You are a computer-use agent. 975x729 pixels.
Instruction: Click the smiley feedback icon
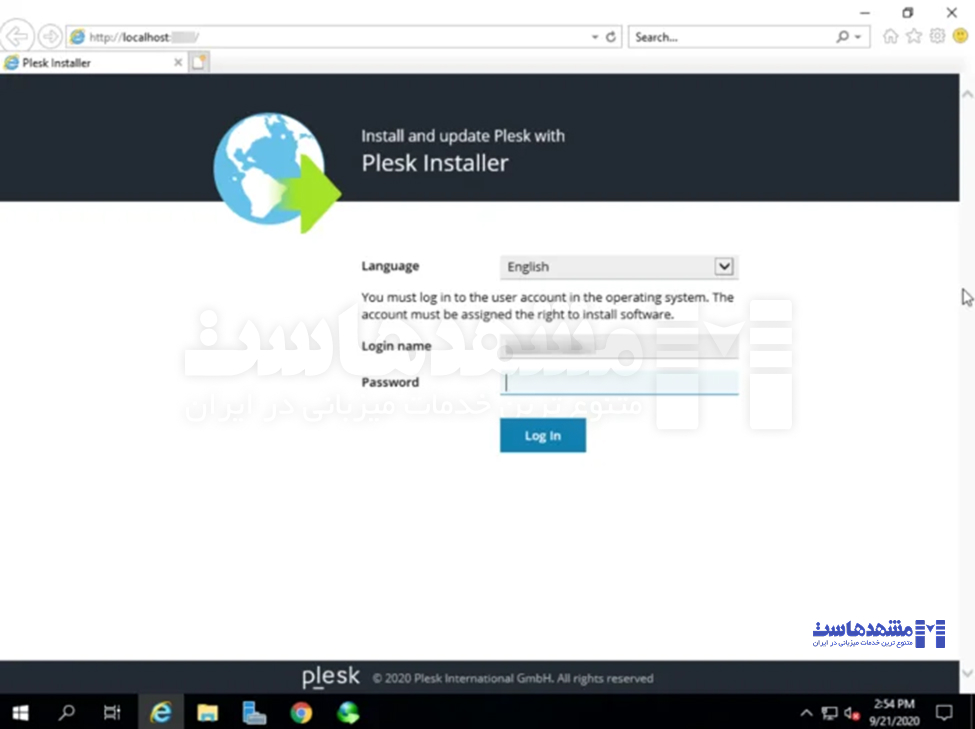tap(960, 36)
